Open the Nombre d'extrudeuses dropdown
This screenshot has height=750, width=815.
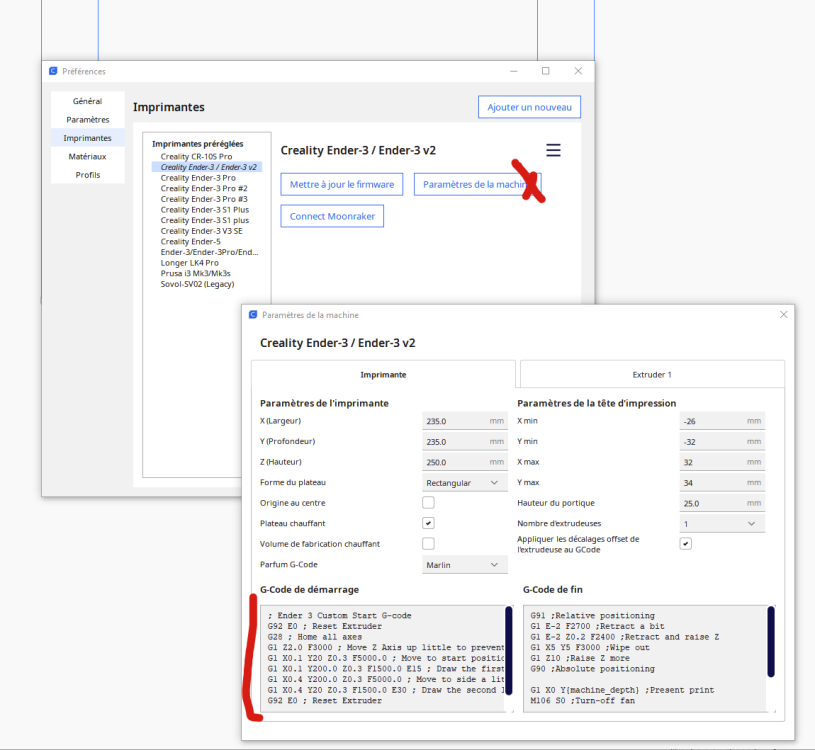click(x=722, y=523)
